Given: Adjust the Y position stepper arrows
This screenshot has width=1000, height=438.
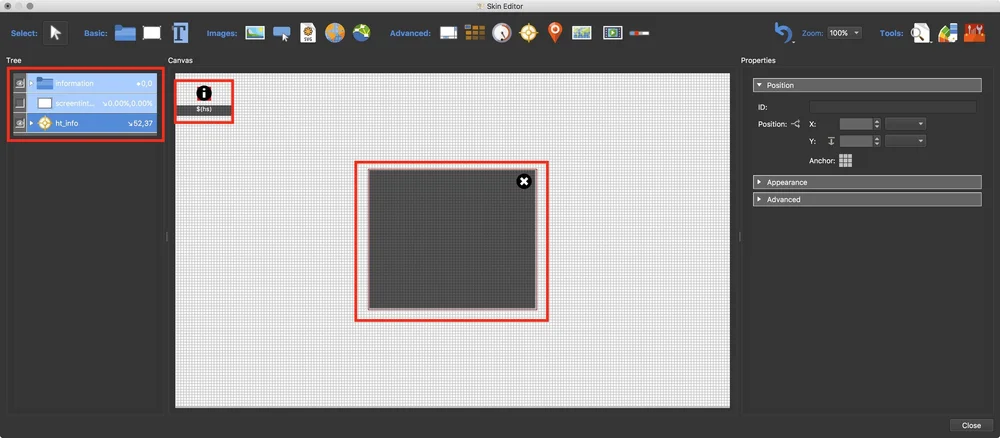Looking at the screenshot, I should tap(877, 141).
